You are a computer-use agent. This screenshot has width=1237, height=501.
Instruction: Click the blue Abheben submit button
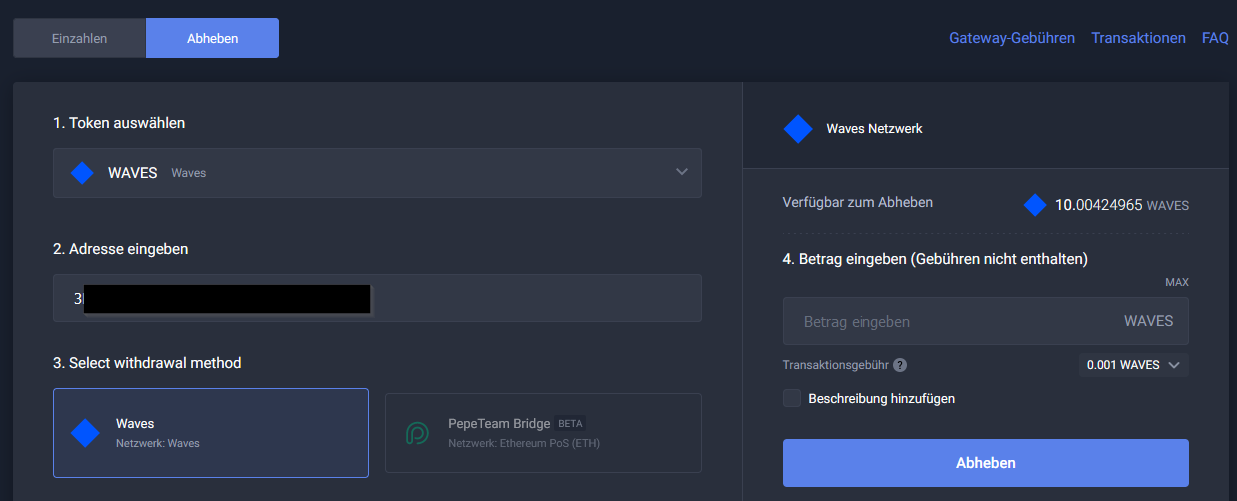[x=985, y=463]
